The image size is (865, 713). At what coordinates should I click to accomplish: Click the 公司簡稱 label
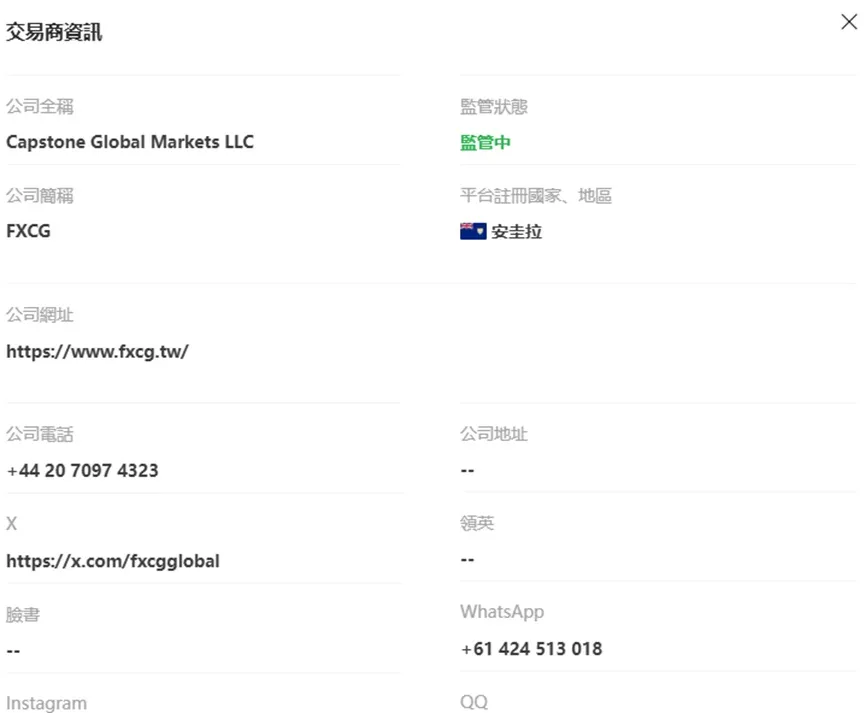click(x=40, y=196)
